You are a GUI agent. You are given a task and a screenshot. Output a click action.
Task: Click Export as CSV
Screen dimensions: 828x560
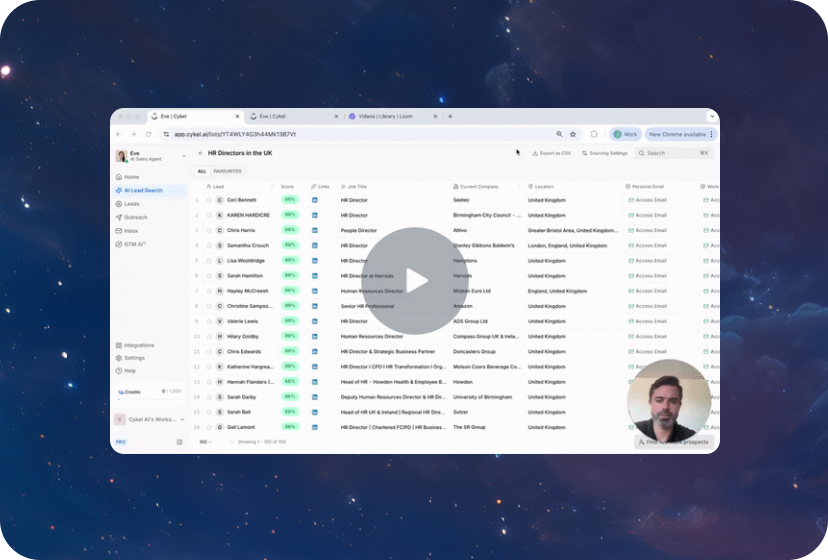tap(551, 153)
